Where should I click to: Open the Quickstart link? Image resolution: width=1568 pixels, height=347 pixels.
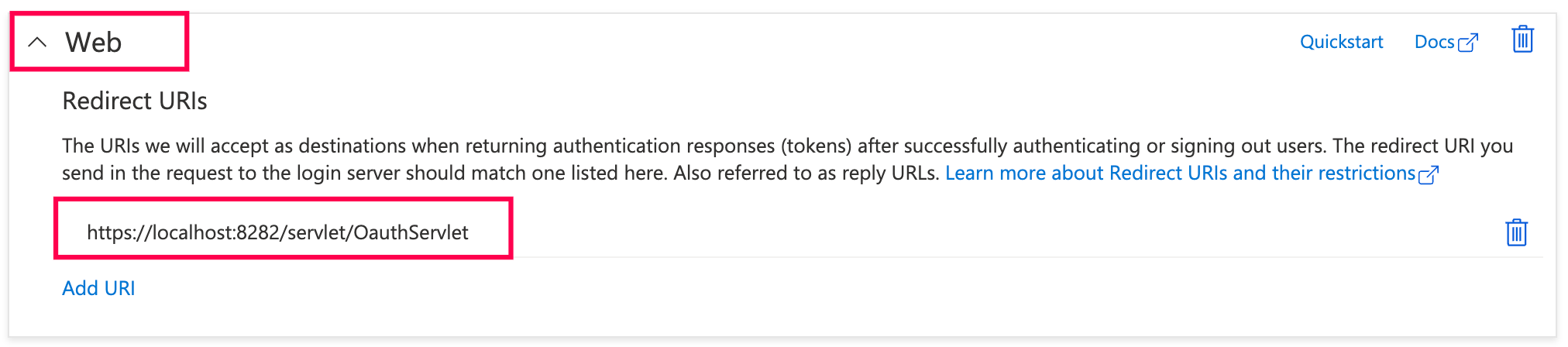[x=1341, y=42]
